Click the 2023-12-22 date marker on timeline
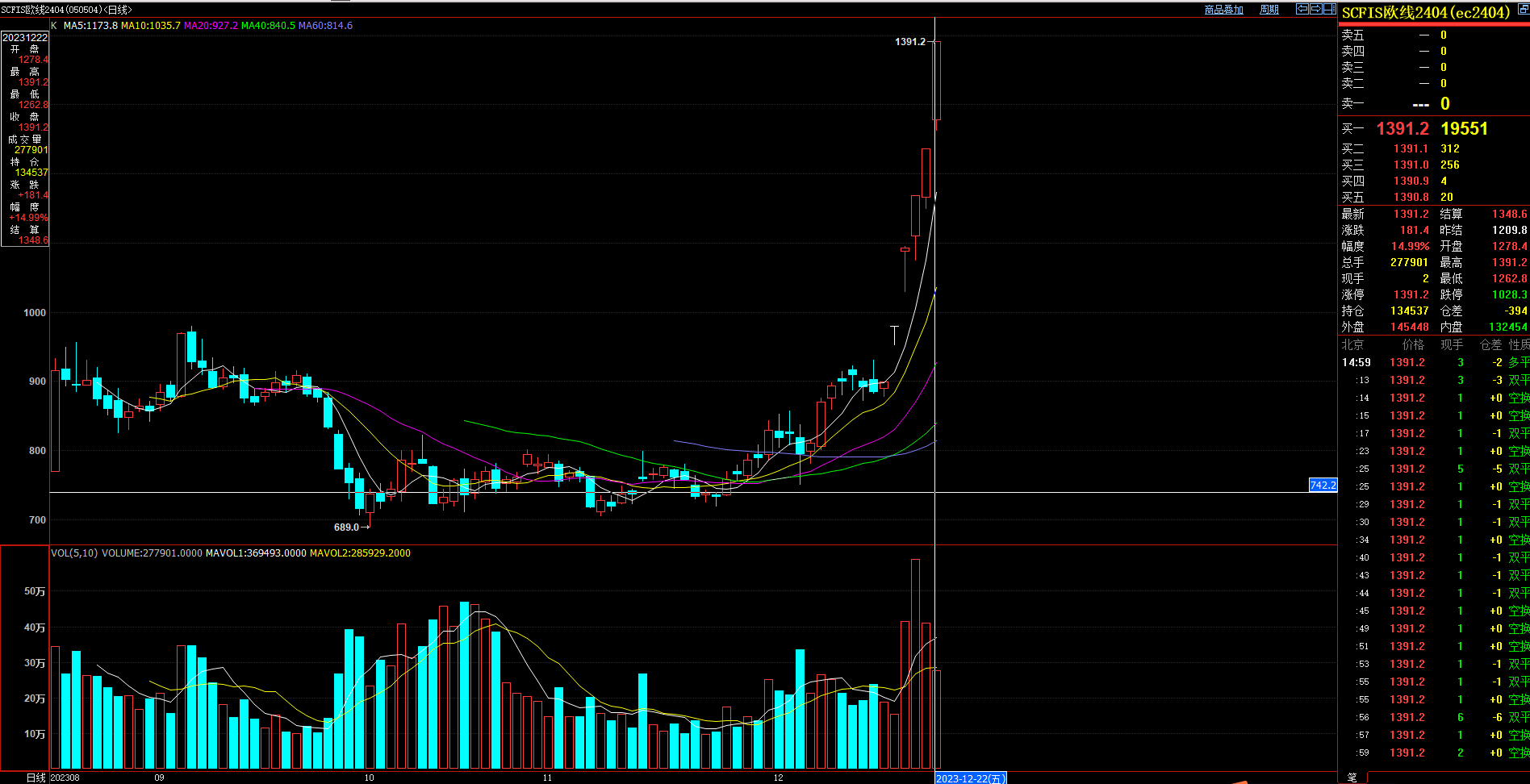 pos(970,778)
